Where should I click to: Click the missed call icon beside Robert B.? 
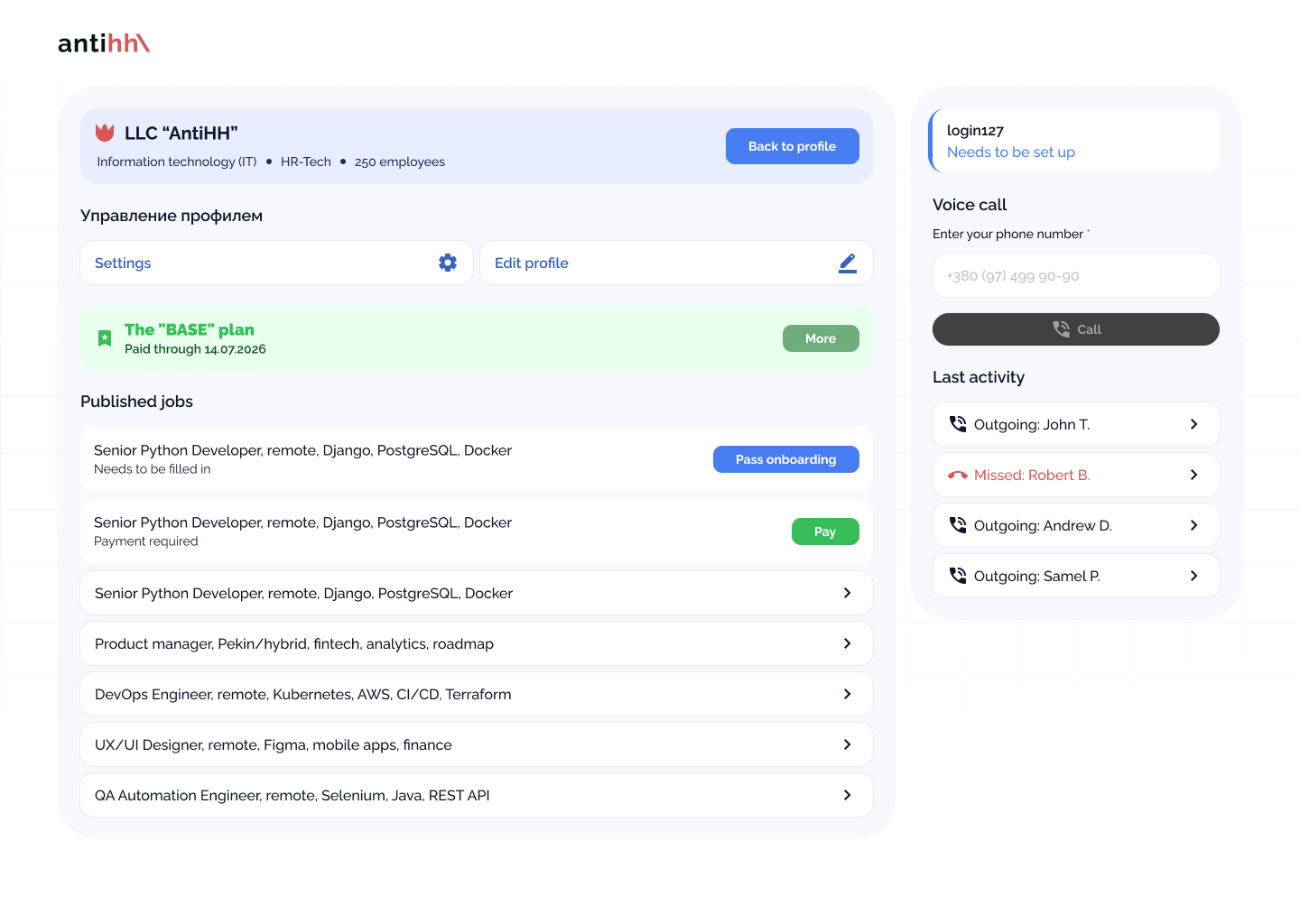point(958,476)
